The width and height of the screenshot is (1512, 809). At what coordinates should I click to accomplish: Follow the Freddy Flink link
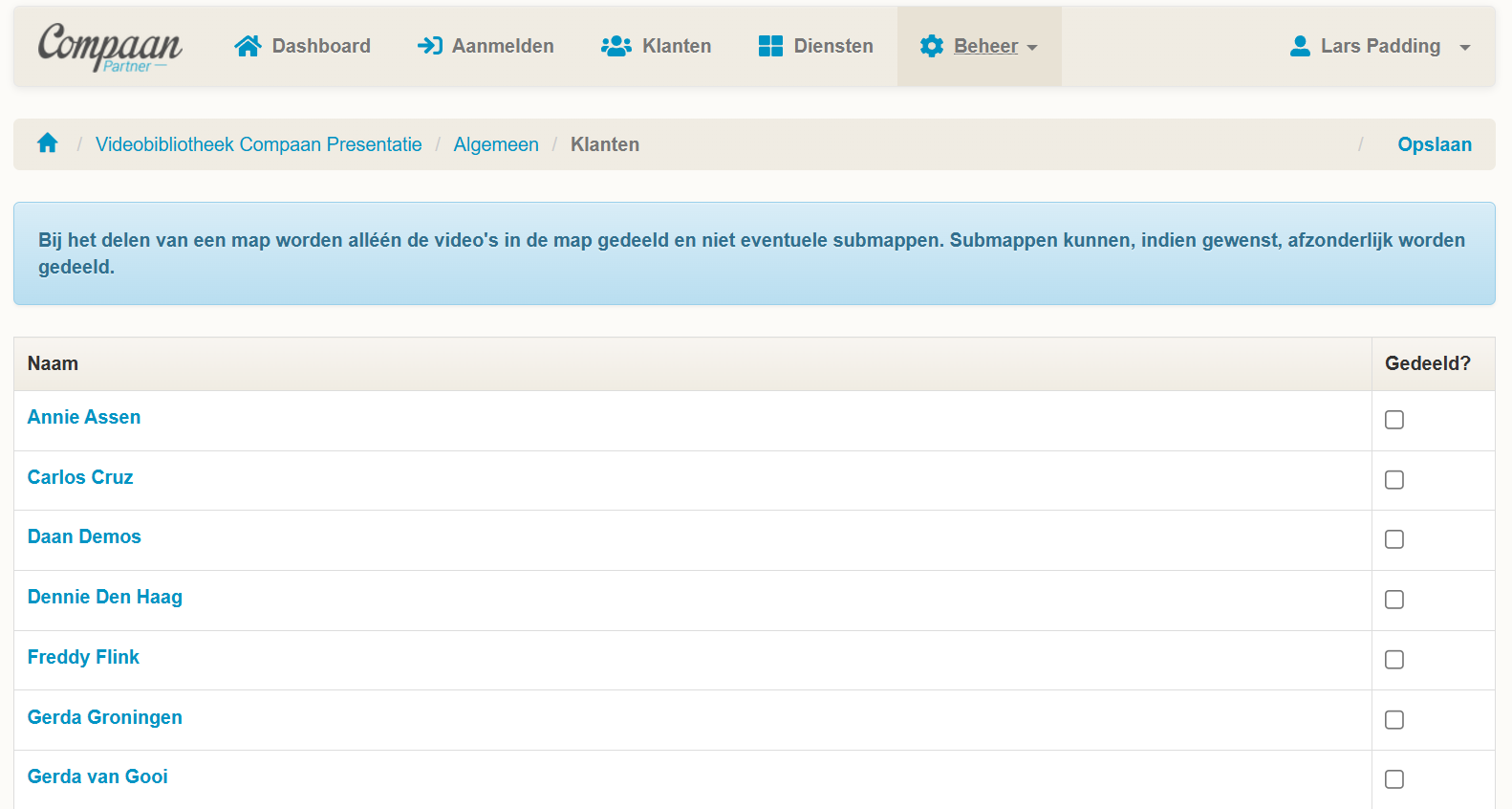pos(83,657)
